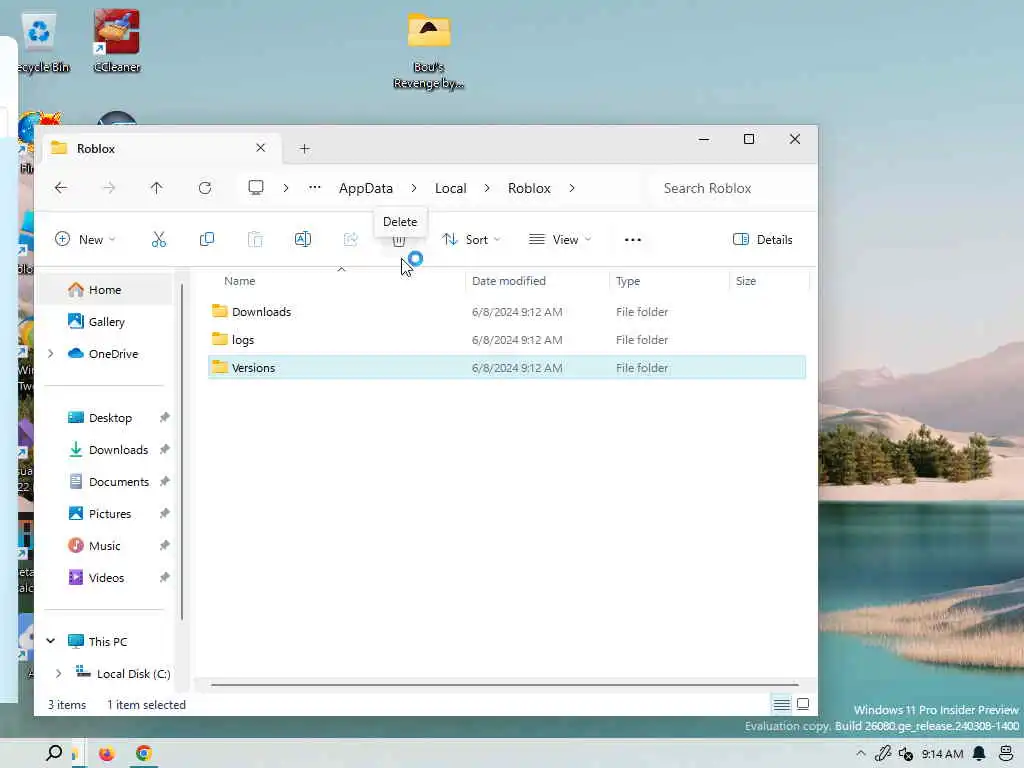The image size is (1024, 768).
Task: Close the Roblox tab
Action: (x=261, y=148)
